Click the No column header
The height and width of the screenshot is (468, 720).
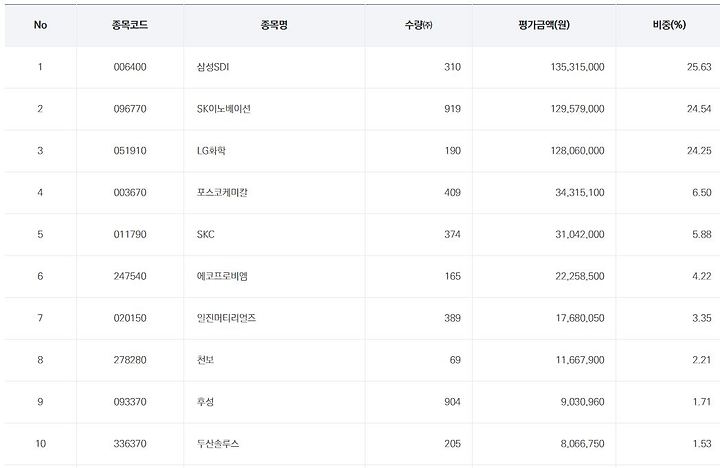40,25
